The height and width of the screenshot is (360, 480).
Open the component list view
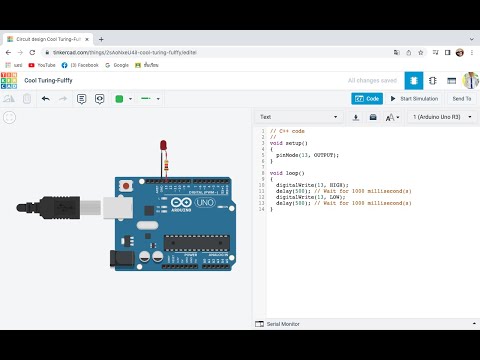(451, 81)
